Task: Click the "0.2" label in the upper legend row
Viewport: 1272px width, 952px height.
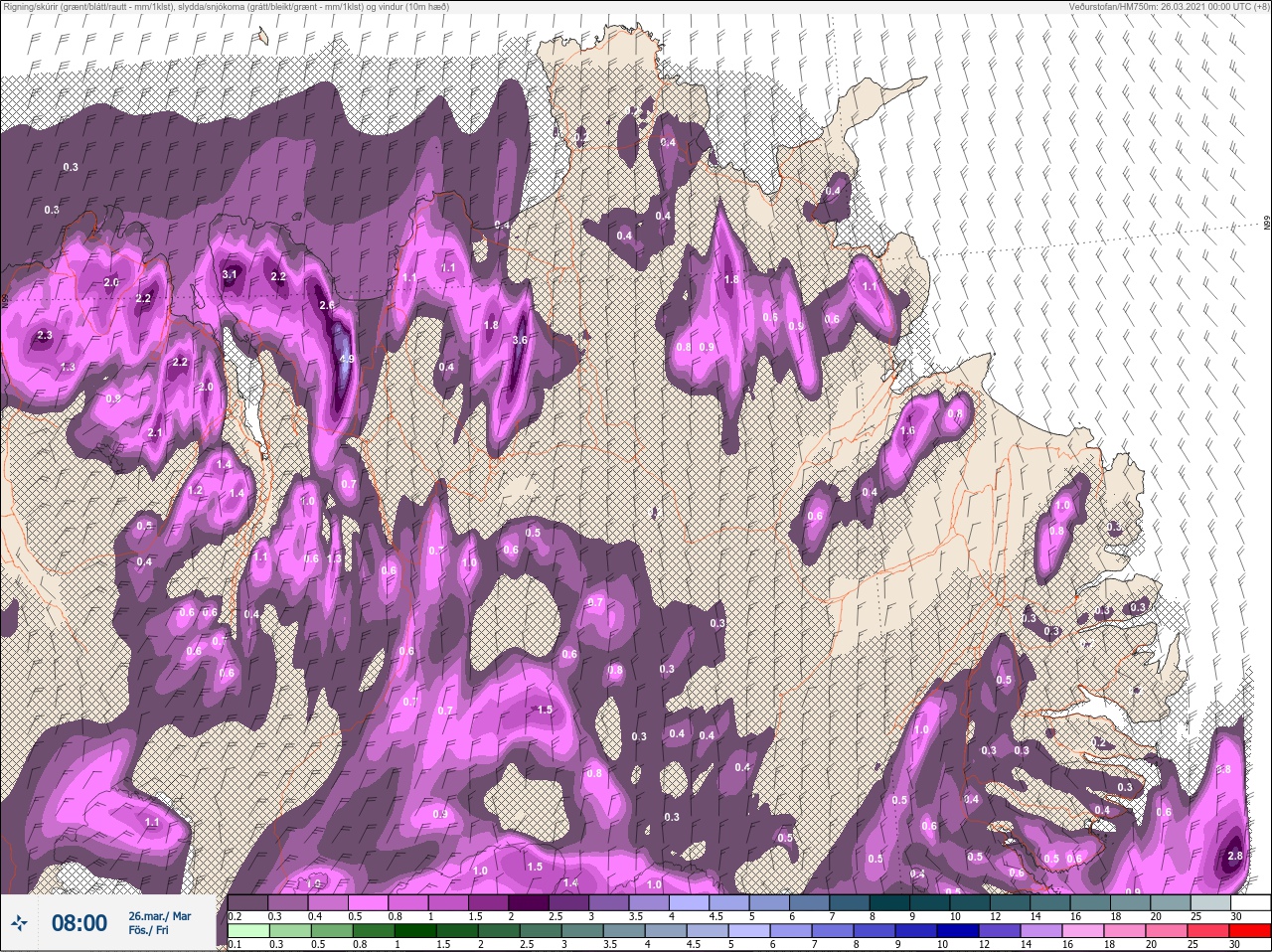Action: [x=237, y=916]
